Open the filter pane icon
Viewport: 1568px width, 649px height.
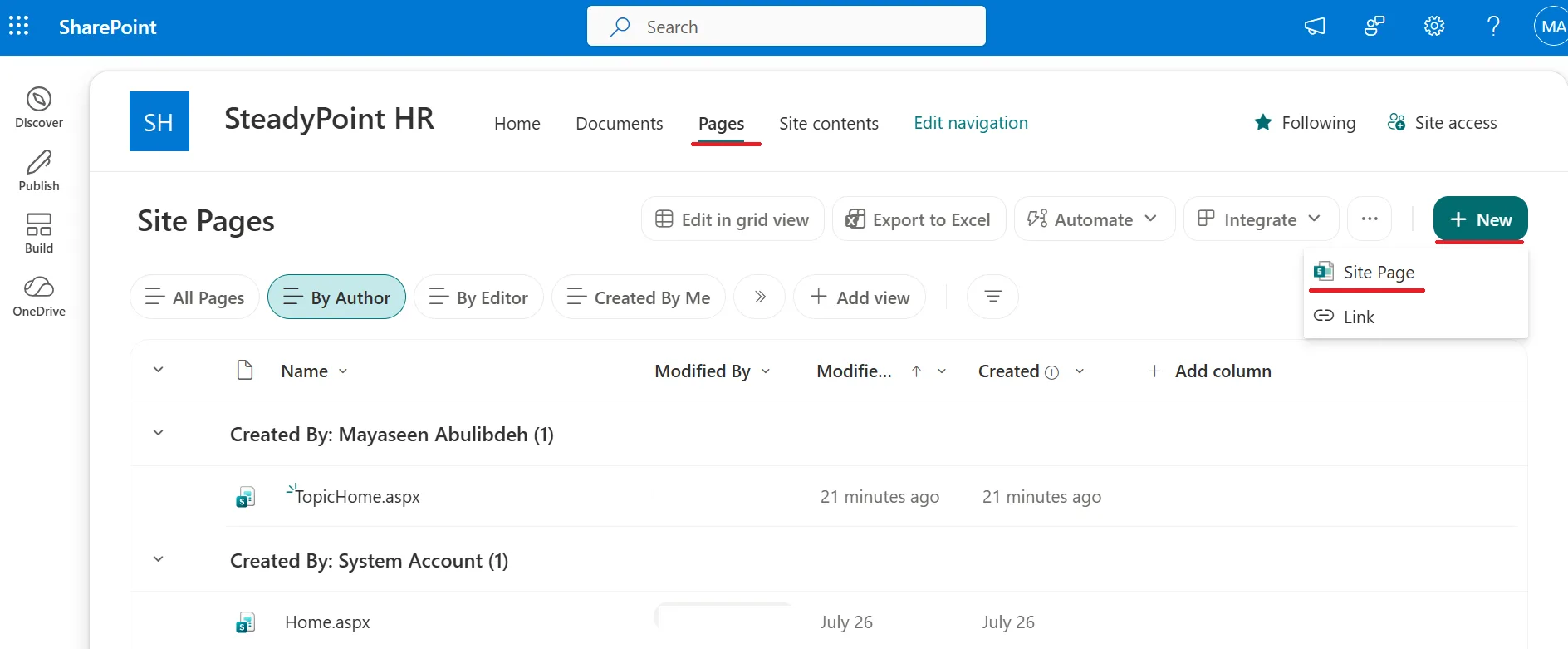pos(992,297)
